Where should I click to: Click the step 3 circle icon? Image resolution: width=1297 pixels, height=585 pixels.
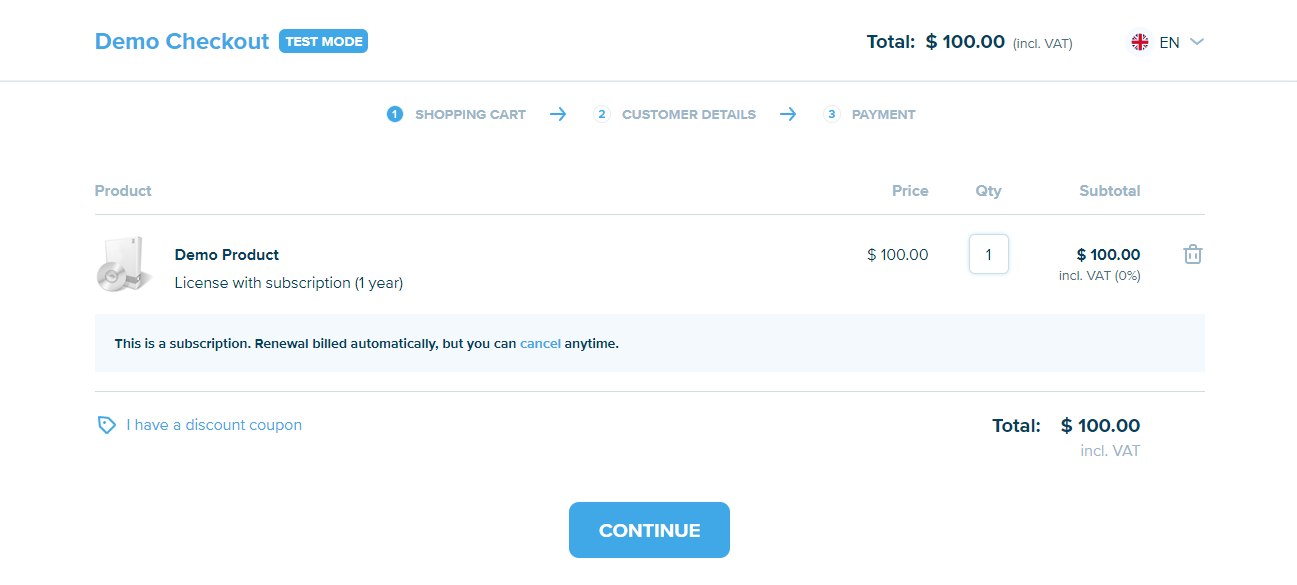point(832,114)
